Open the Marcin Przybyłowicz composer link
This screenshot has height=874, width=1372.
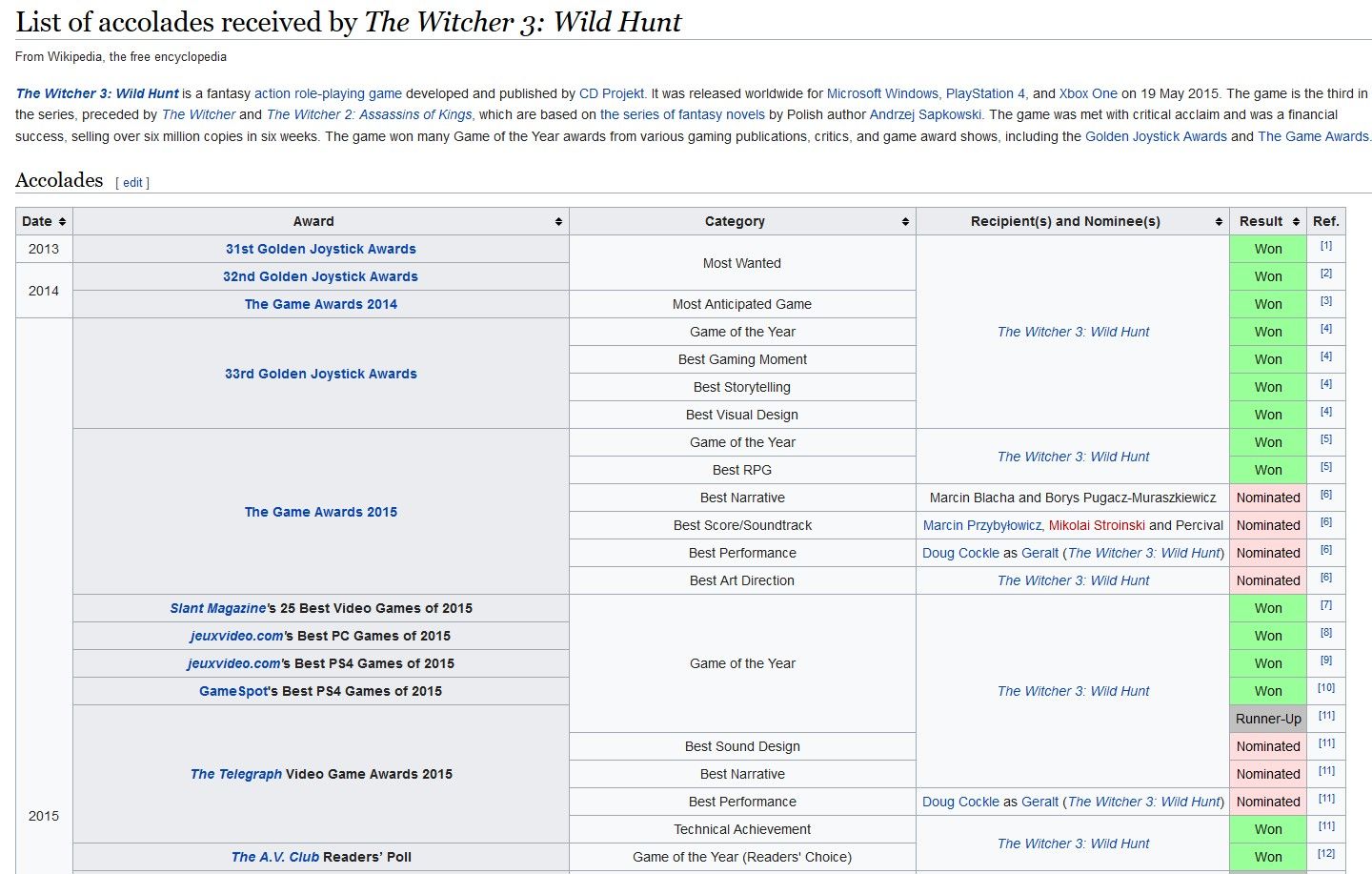[981, 525]
